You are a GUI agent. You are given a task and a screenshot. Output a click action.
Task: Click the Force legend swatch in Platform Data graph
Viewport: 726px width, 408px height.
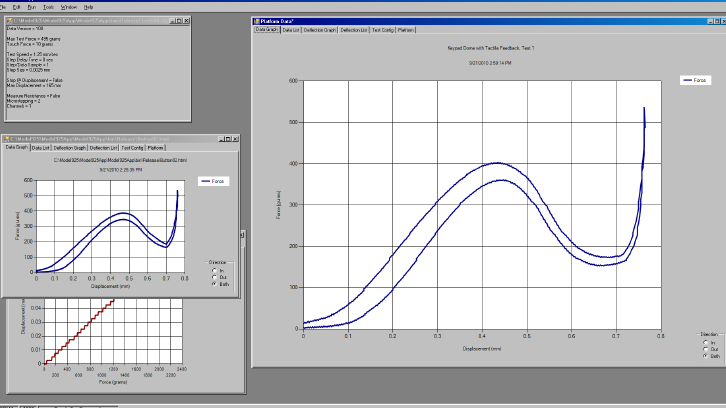[686, 79]
